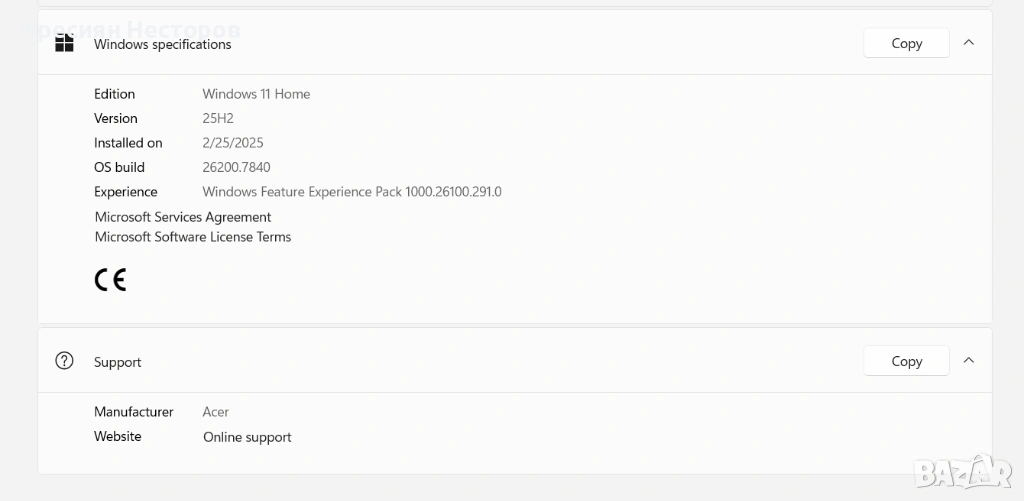Collapse the Windows specifications section chevron
Image resolution: width=1024 pixels, height=501 pixels.
[x=968, y=43]
